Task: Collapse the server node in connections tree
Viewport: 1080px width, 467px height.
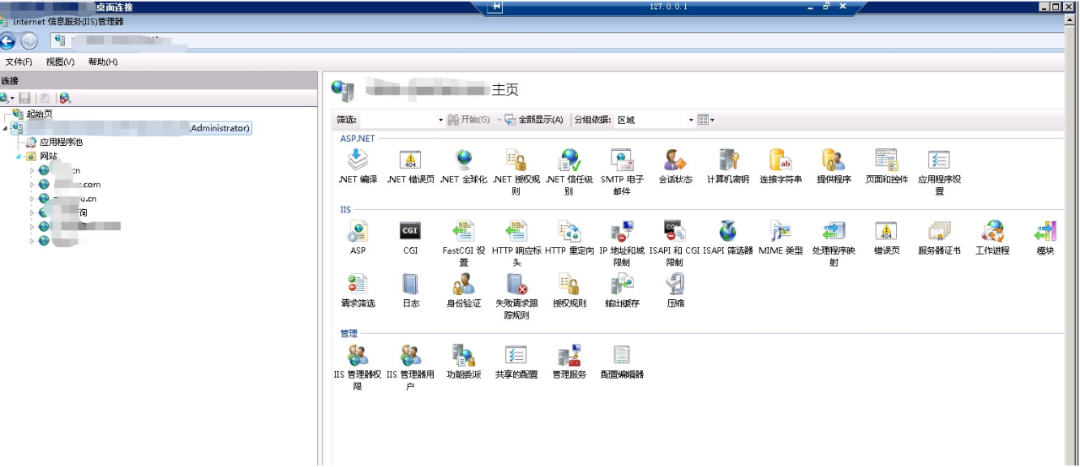Action: click(x=5, y=128)
